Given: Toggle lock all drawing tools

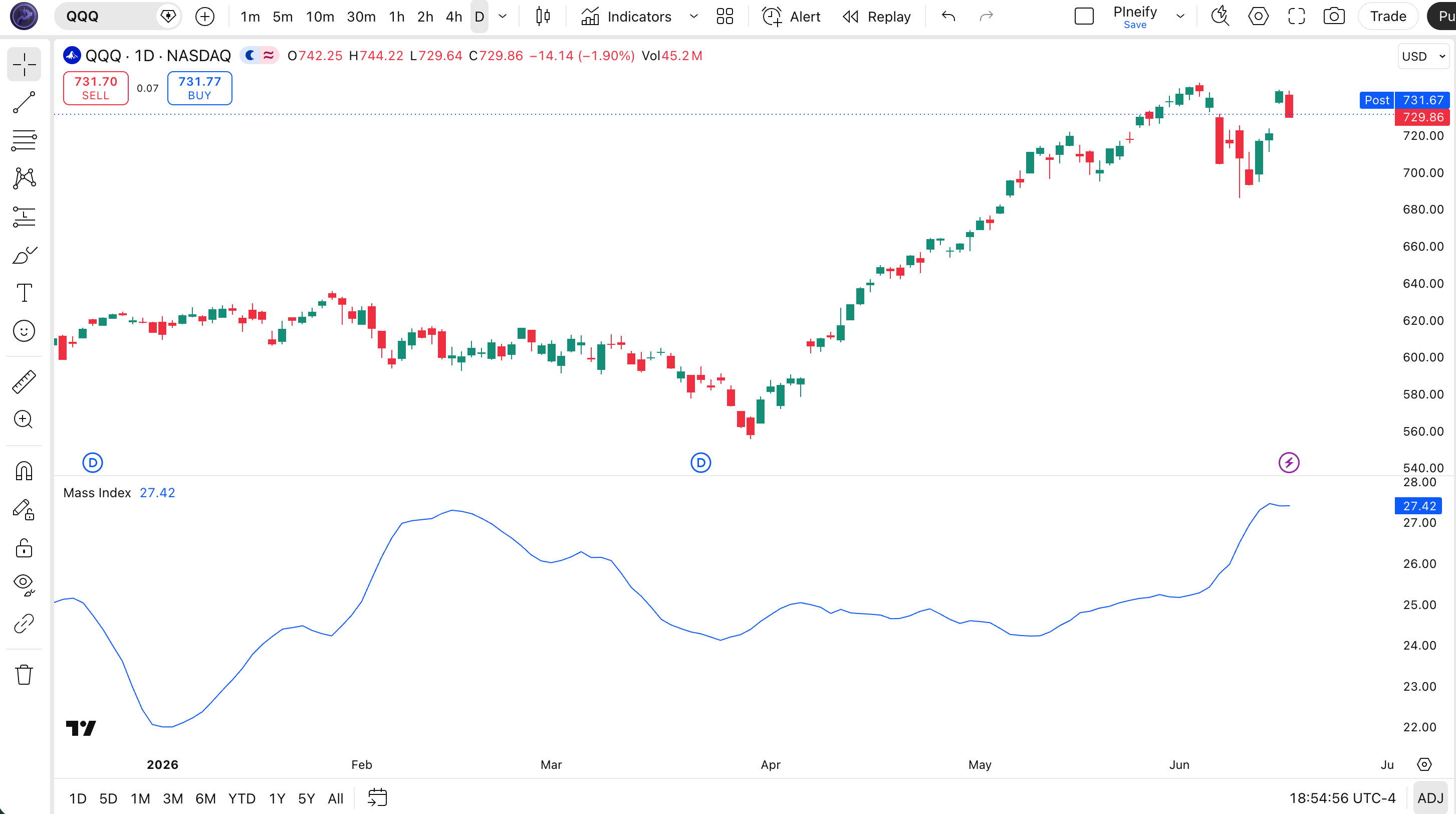Looking at the screenshot, I should click(24, 548).
